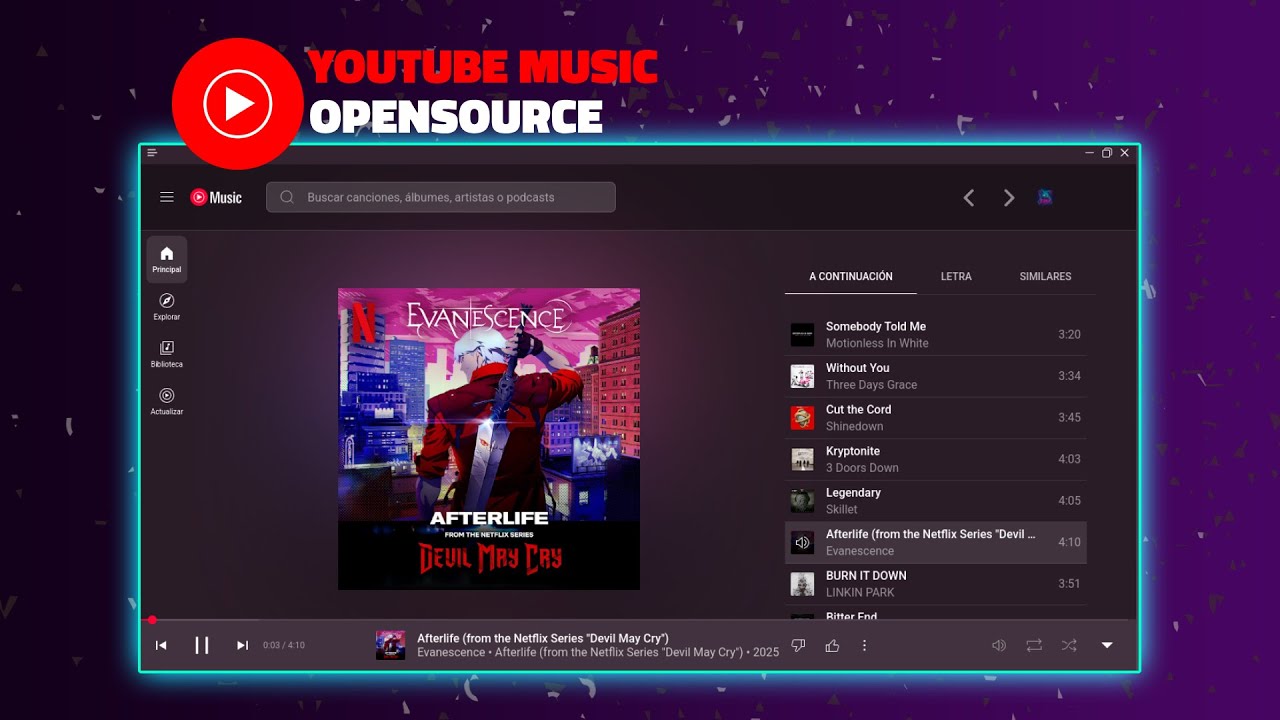Play Cut the Cord by Shinedown
This screenshot has width=1280, height=720.
935,418
